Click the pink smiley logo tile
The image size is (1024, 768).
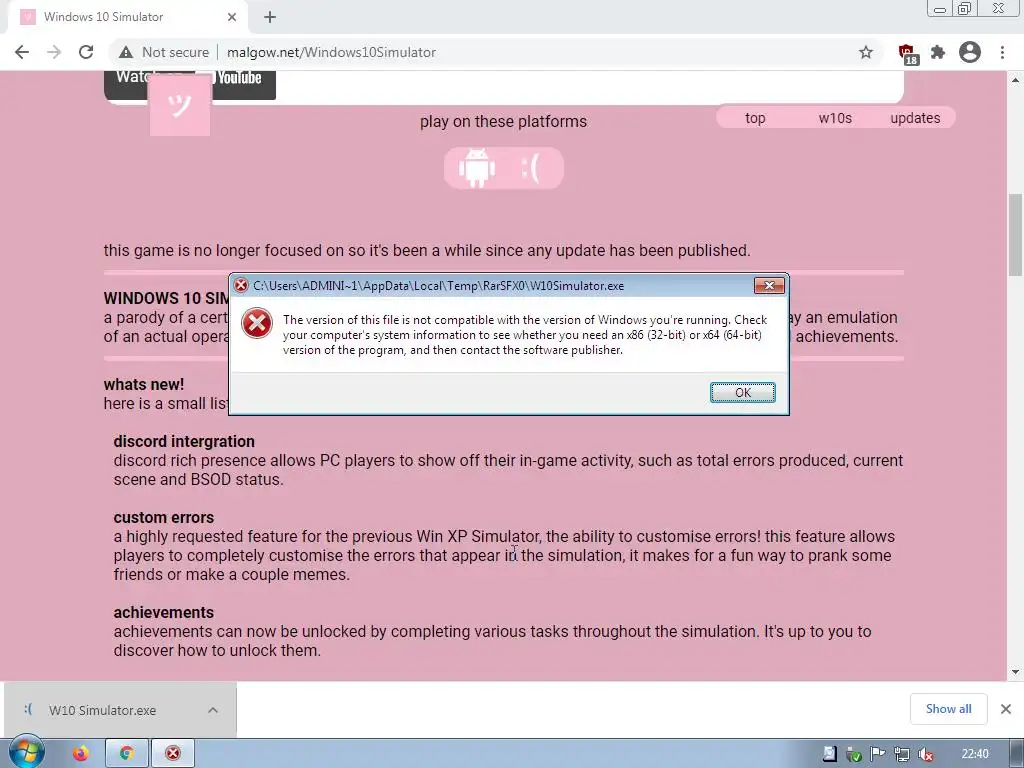(x=180, y=104)
